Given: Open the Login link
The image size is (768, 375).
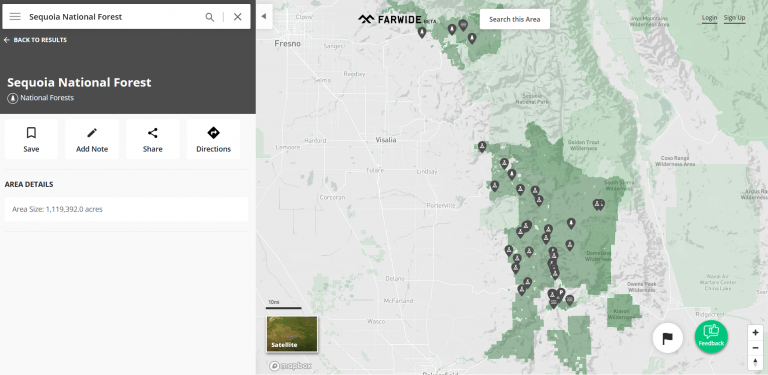Looking at the screenshot, I should 709,18.
